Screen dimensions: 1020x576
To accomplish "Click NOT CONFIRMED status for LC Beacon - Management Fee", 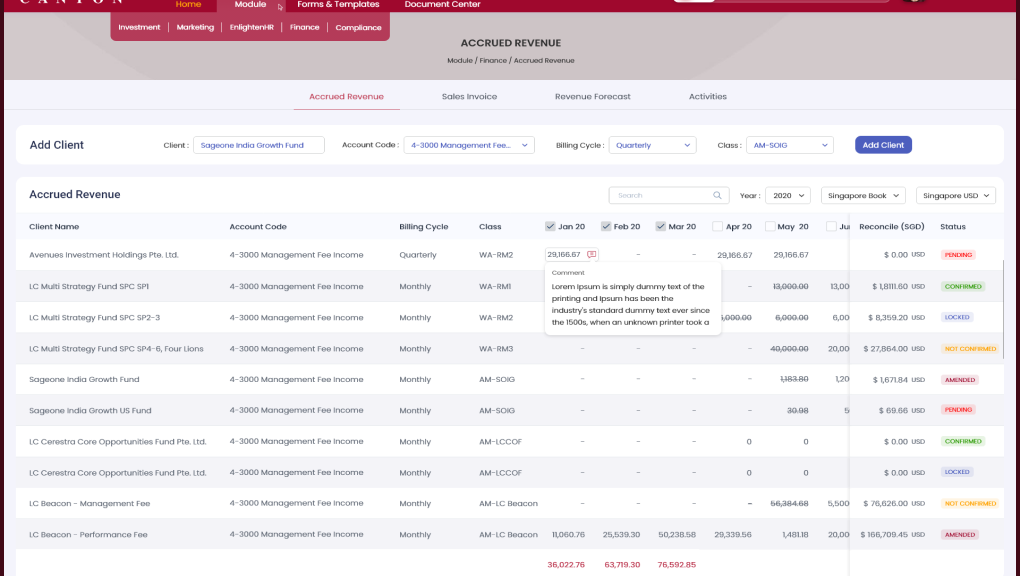I will (970, 503).
